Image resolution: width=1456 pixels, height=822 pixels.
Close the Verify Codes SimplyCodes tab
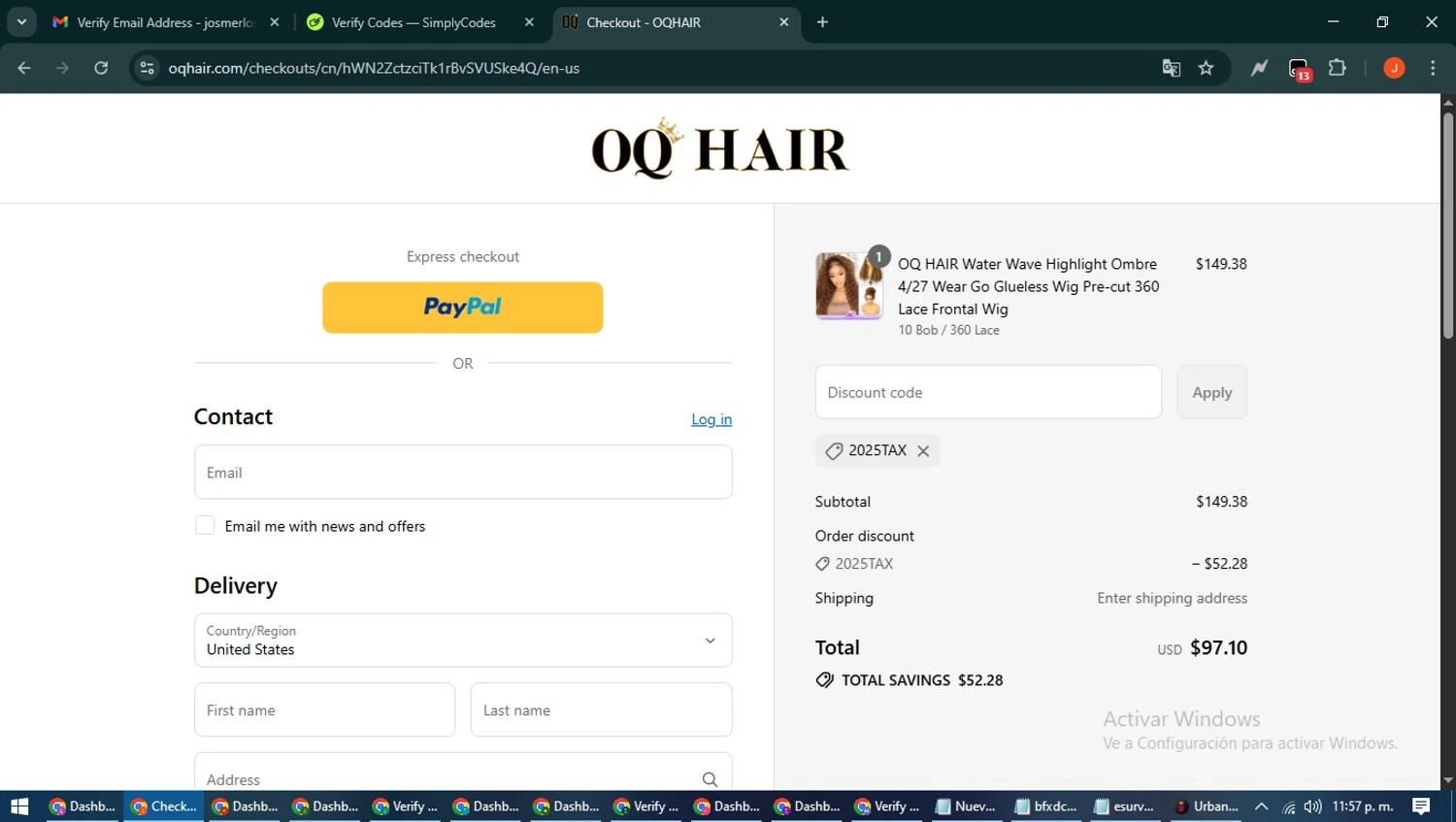click(529, 22)
